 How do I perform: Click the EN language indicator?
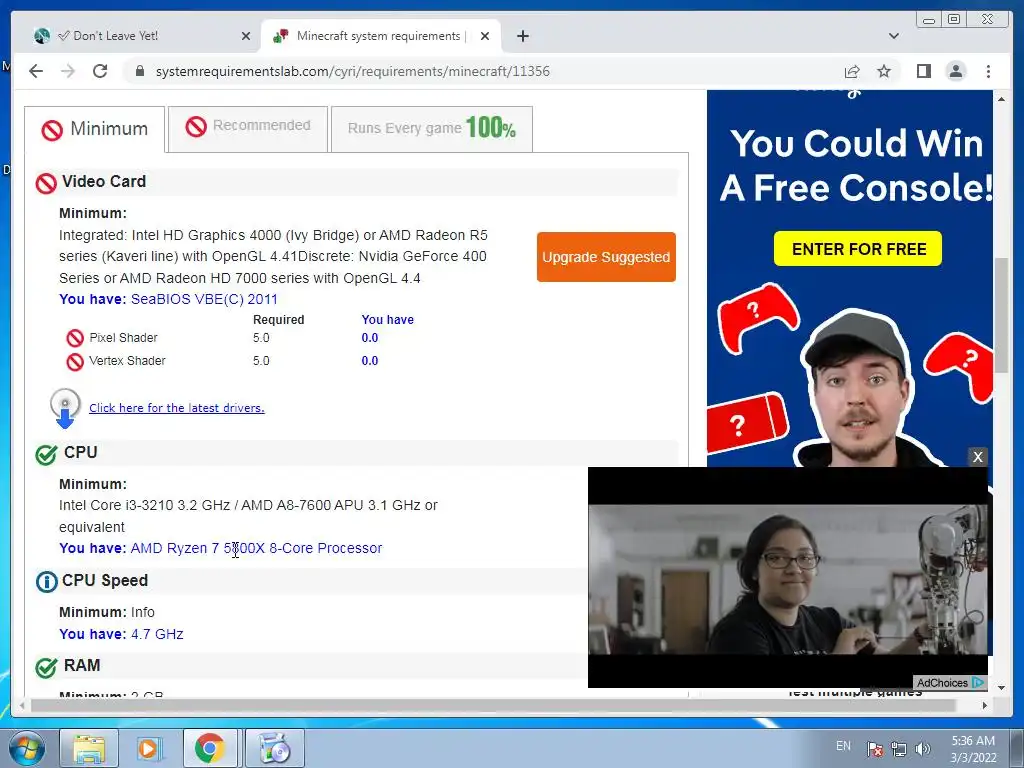pyautogui.click(x=843, y=746)
